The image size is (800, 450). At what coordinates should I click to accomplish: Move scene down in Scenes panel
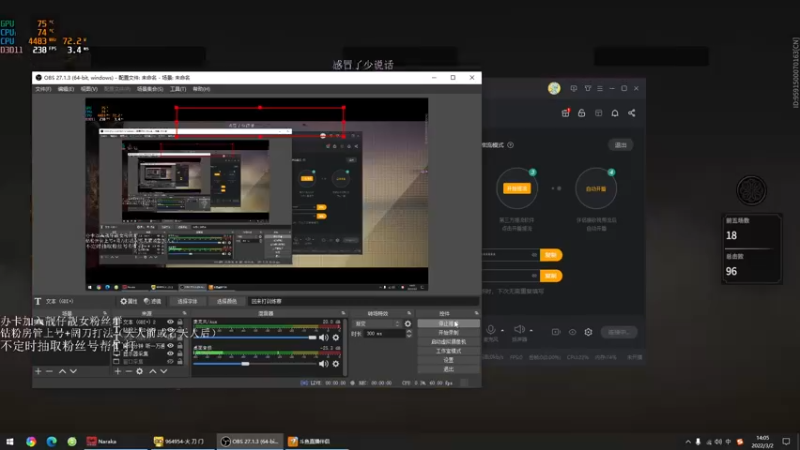[x=73, y=371]
